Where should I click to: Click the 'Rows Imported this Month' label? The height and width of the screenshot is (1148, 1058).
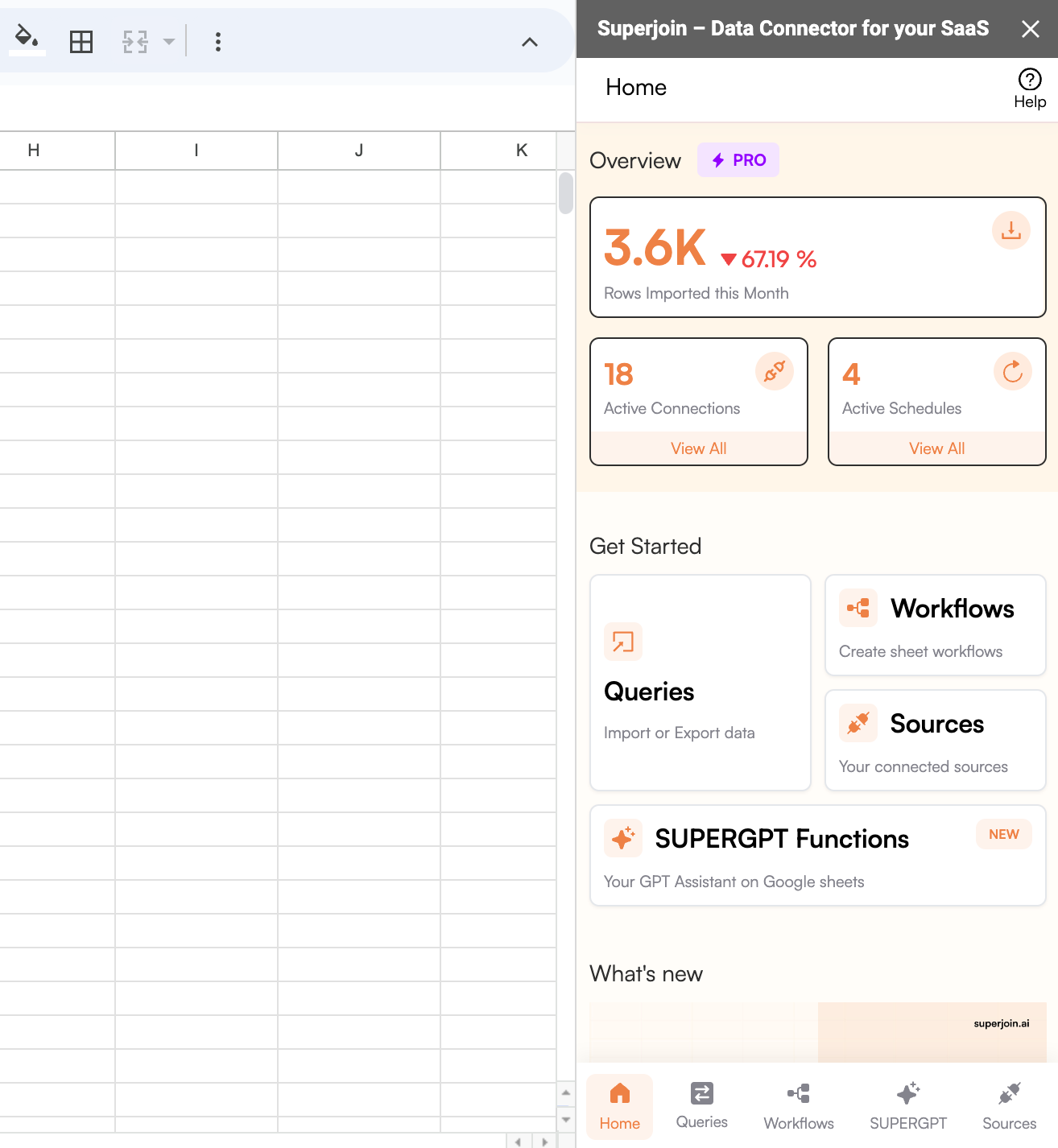click(x=696, y=293)
